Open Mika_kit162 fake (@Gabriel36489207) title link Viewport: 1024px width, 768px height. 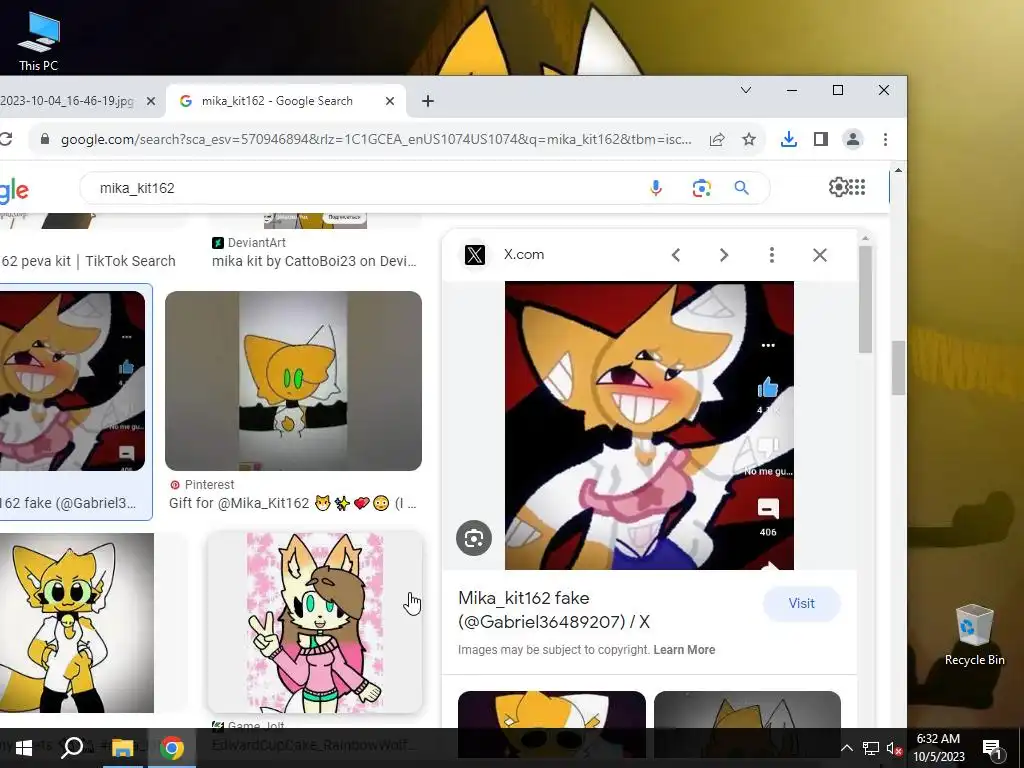(x=554, y=610)
